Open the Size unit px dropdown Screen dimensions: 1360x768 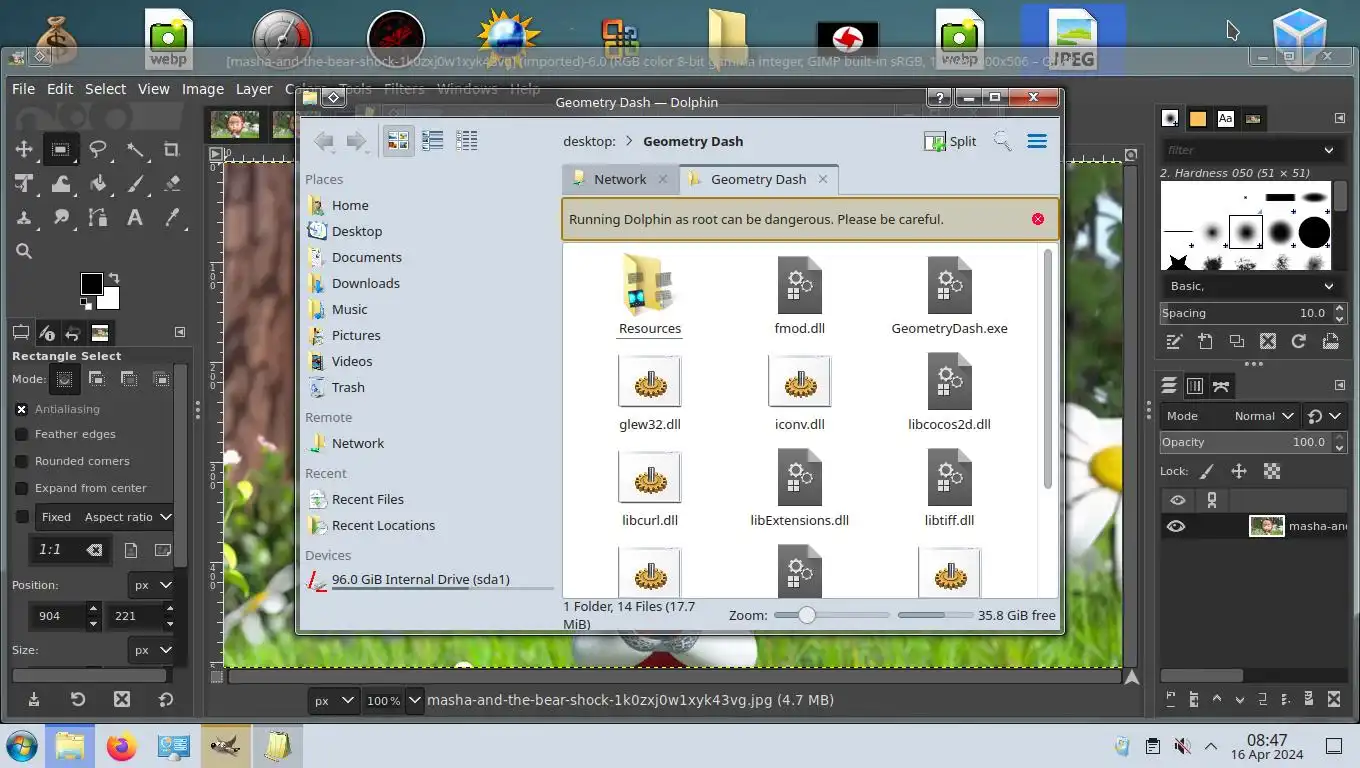click(152, 650)
